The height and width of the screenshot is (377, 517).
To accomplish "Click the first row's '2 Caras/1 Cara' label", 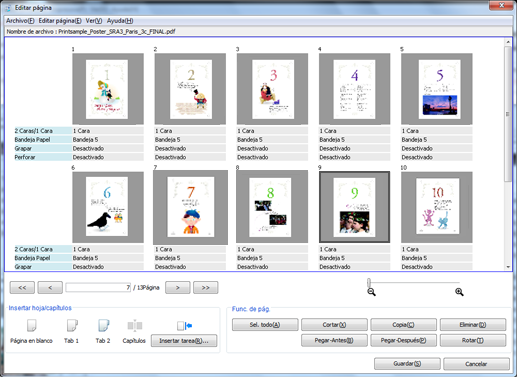I will coord(43,131).
